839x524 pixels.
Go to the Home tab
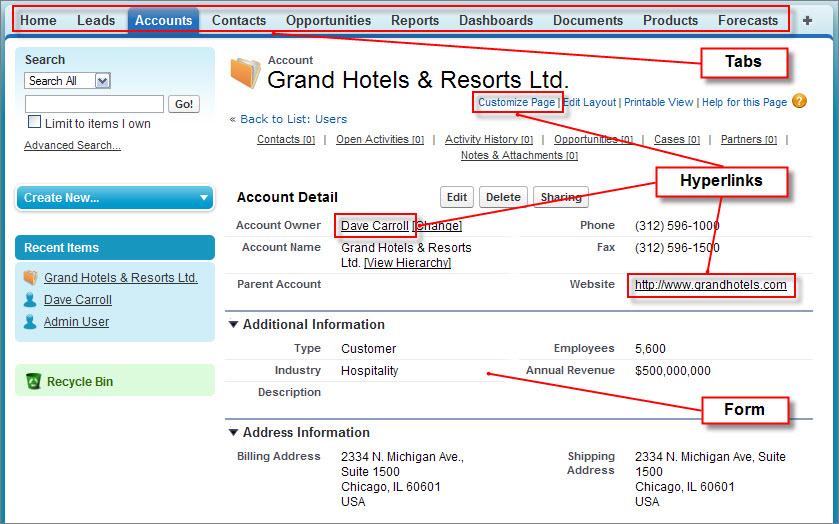[38, 20]
